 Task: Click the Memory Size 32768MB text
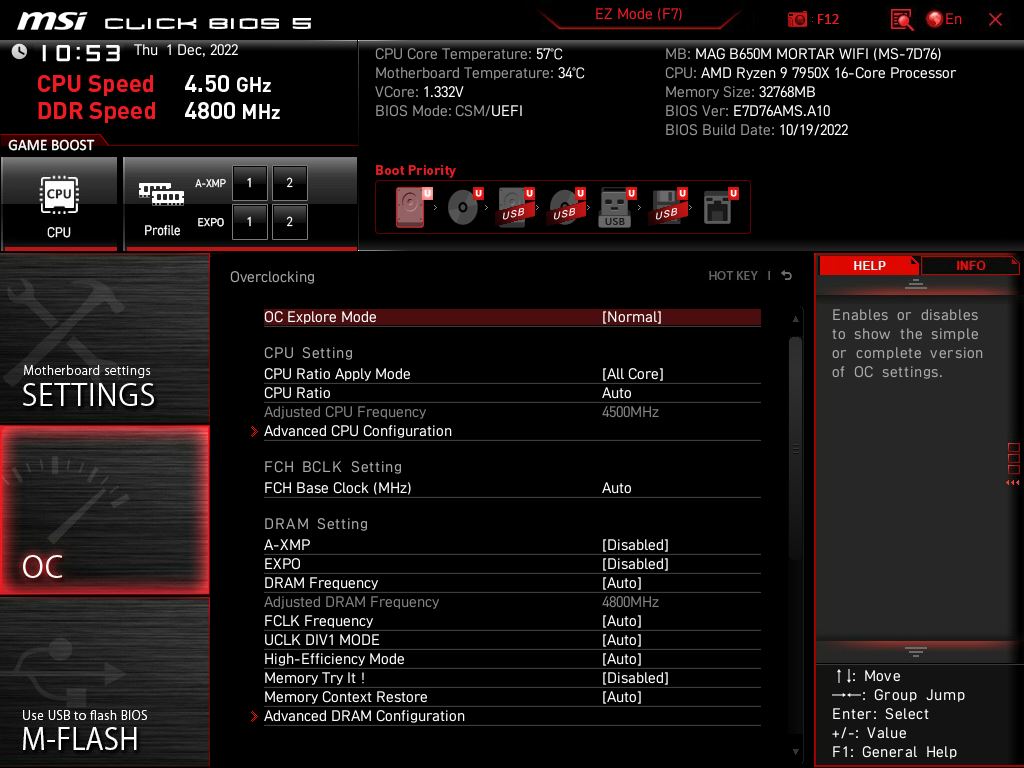click(x=740, y=92)
